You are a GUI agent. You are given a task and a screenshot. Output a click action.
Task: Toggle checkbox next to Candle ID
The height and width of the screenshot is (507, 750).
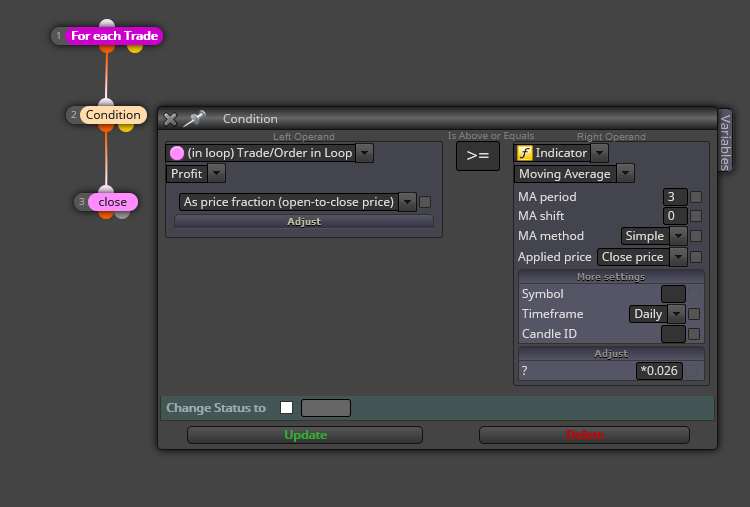694,334
